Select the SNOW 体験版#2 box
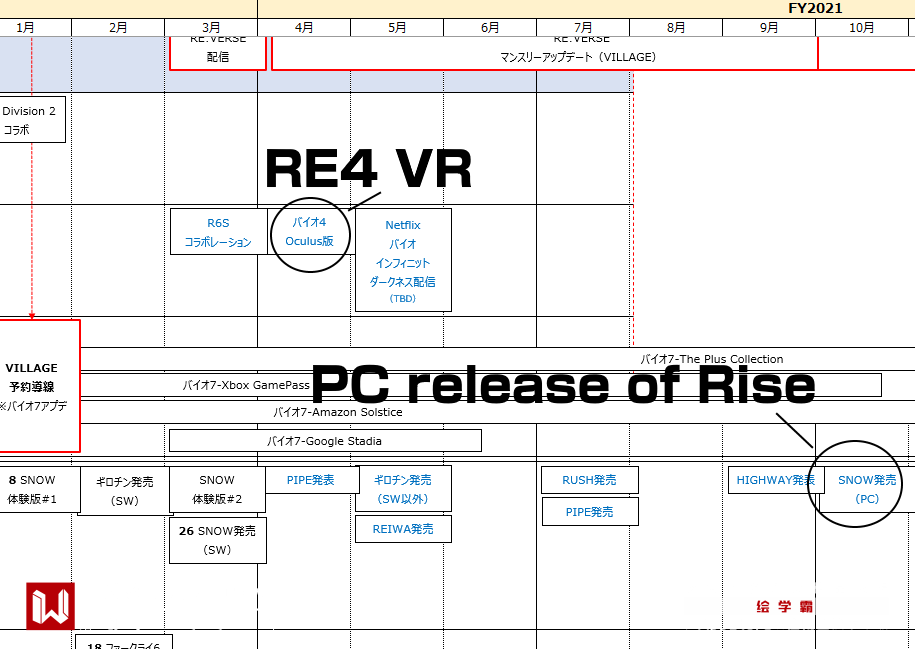 click(217, 489)
